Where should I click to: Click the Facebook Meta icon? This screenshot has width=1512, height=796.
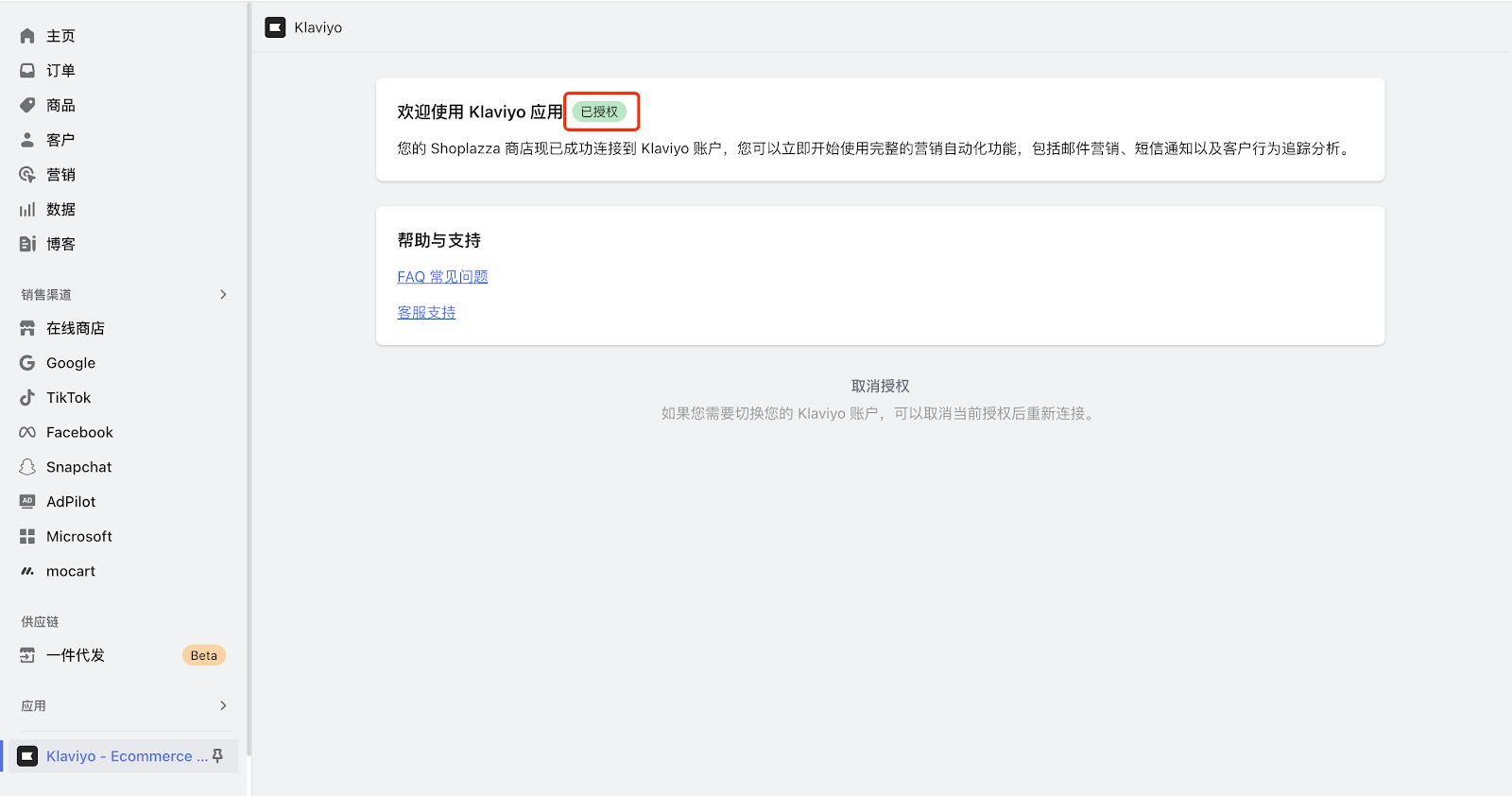tap(27, 432)
